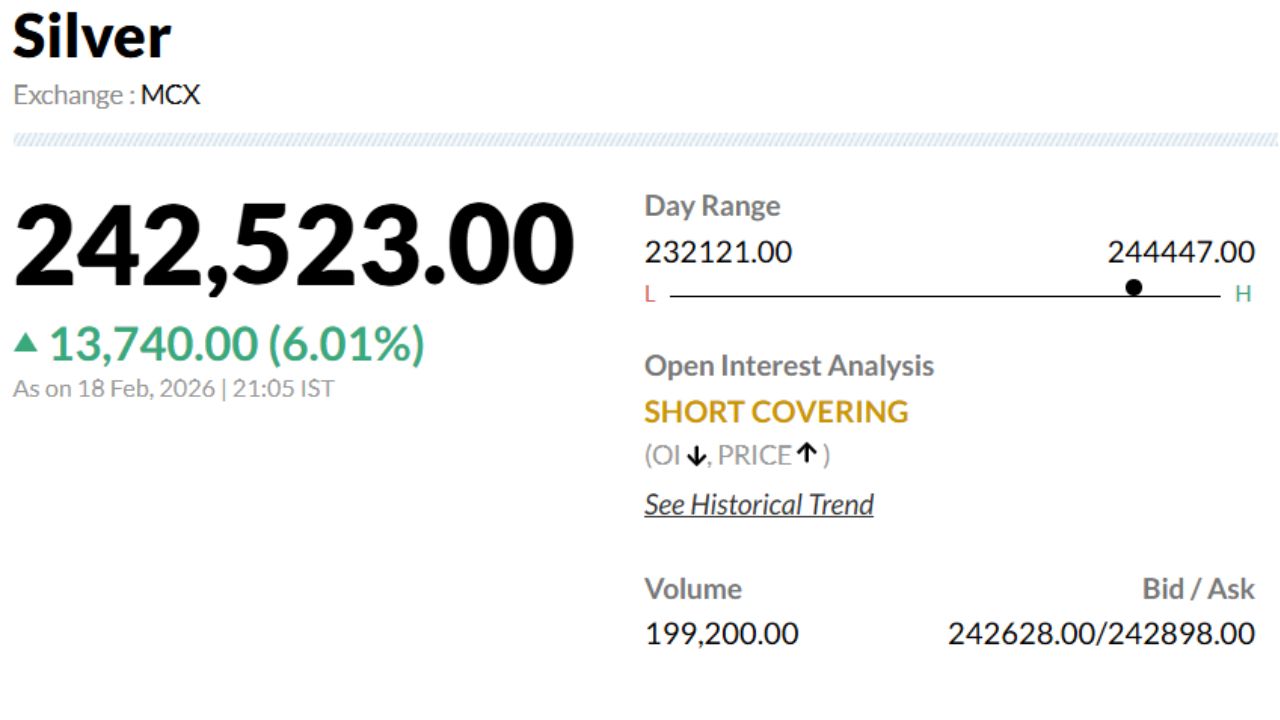Viewport: 1280px width, 720px height.
Task: Click the green up-triangle price change icon
Action: coord(26,344)
